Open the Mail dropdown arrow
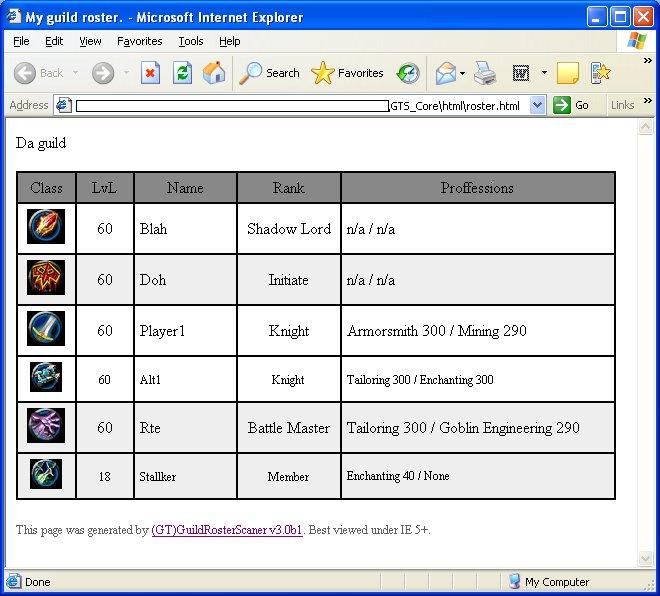This screenshot has height=596, width=660. click(462, 73)
